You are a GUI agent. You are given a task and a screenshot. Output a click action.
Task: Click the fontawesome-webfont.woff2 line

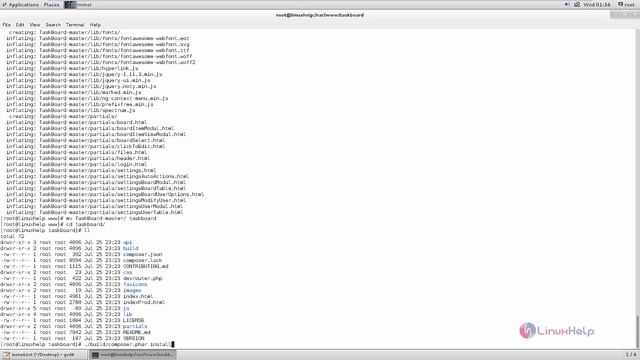tap(100, 62)
